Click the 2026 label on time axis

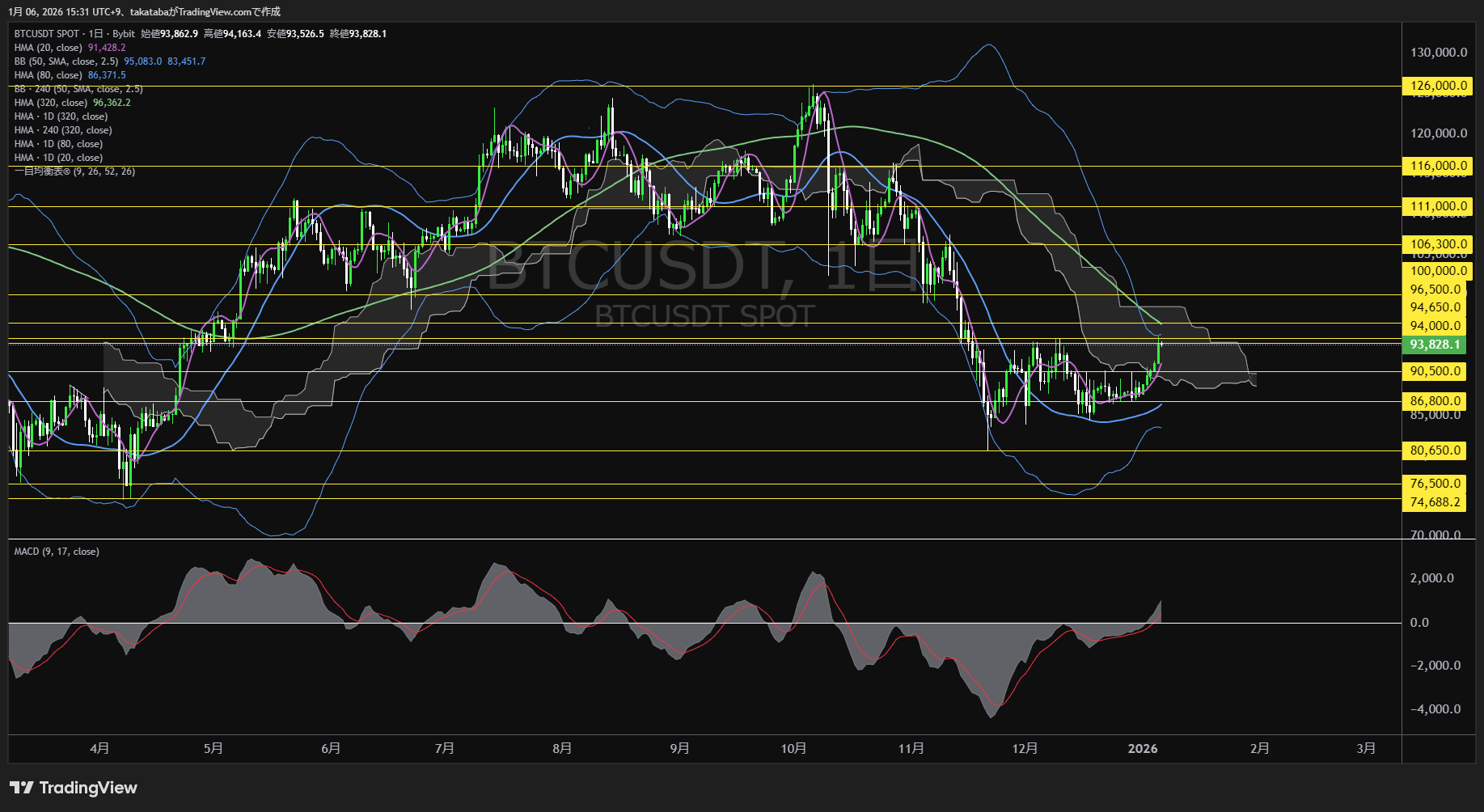point(1142,749)
